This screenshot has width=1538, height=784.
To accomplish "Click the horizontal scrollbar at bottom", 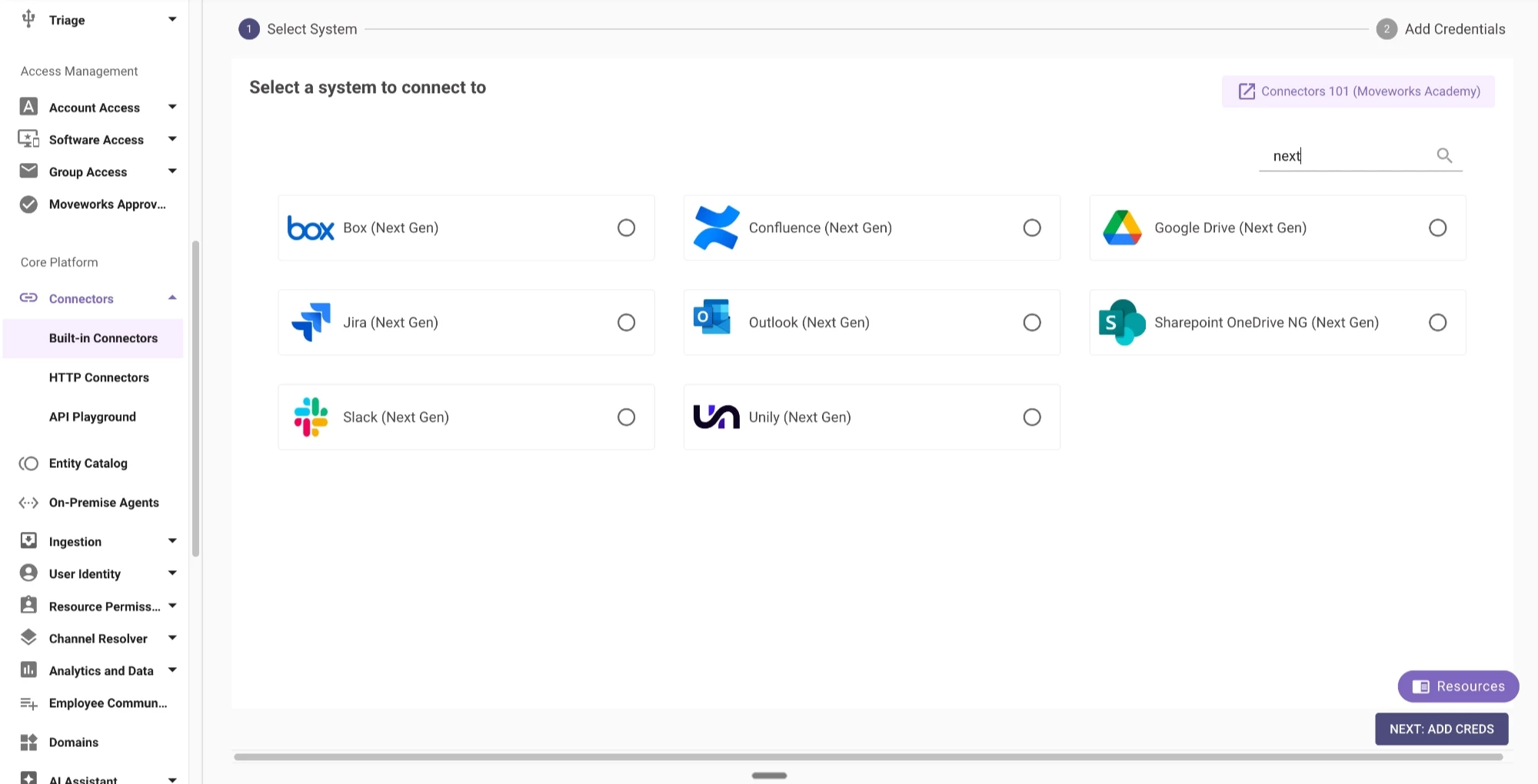I will [x=868, y=757].
